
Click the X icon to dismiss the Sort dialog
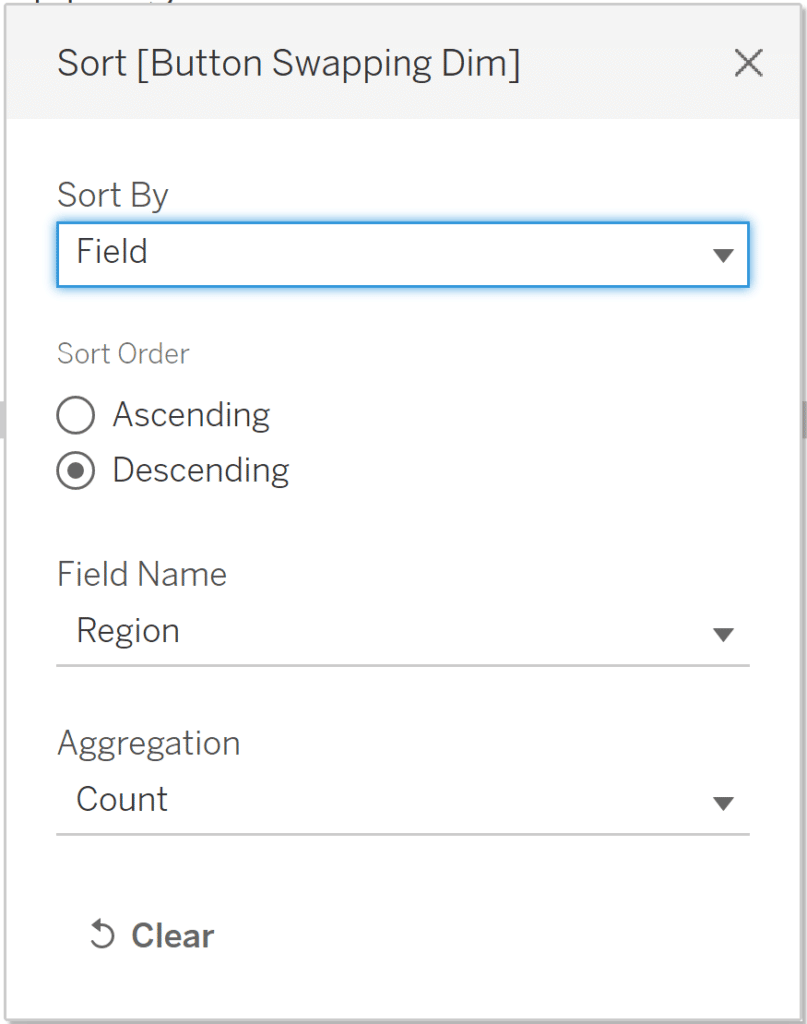click(748, 62)
